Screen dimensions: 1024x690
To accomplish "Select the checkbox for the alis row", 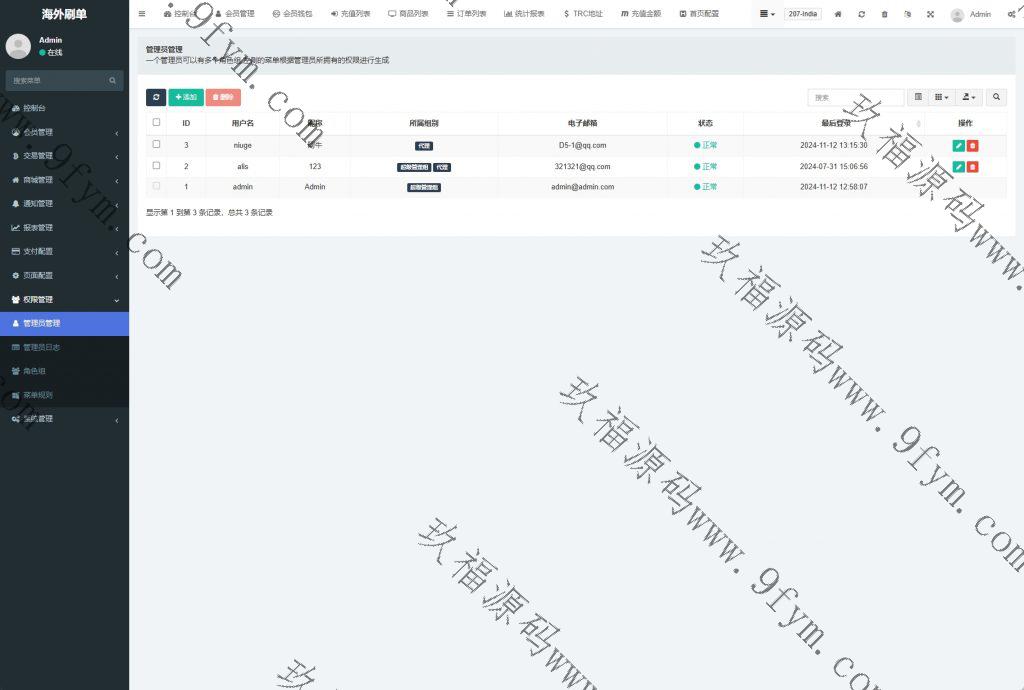I will 156,165.
